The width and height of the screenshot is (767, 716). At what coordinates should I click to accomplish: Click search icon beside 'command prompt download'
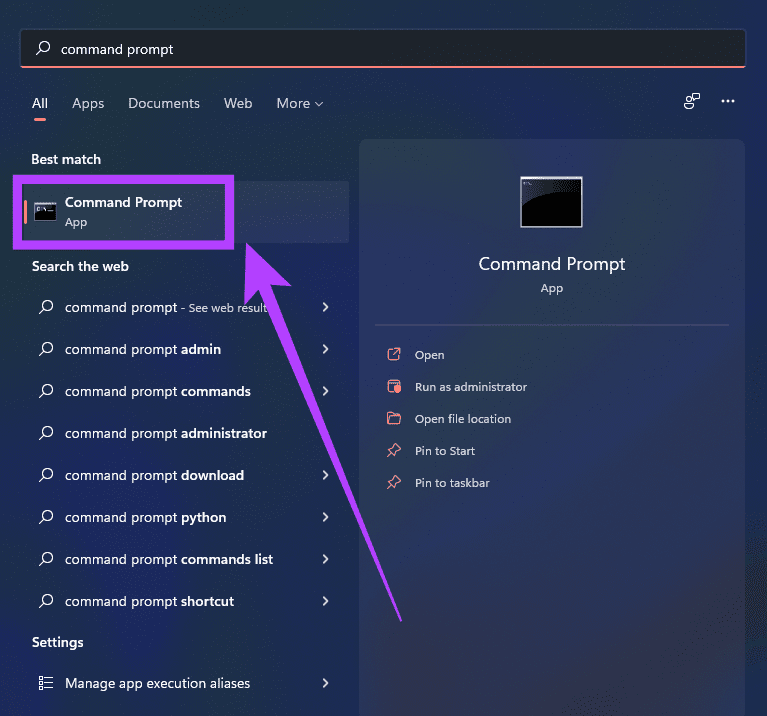click(46, 475)
